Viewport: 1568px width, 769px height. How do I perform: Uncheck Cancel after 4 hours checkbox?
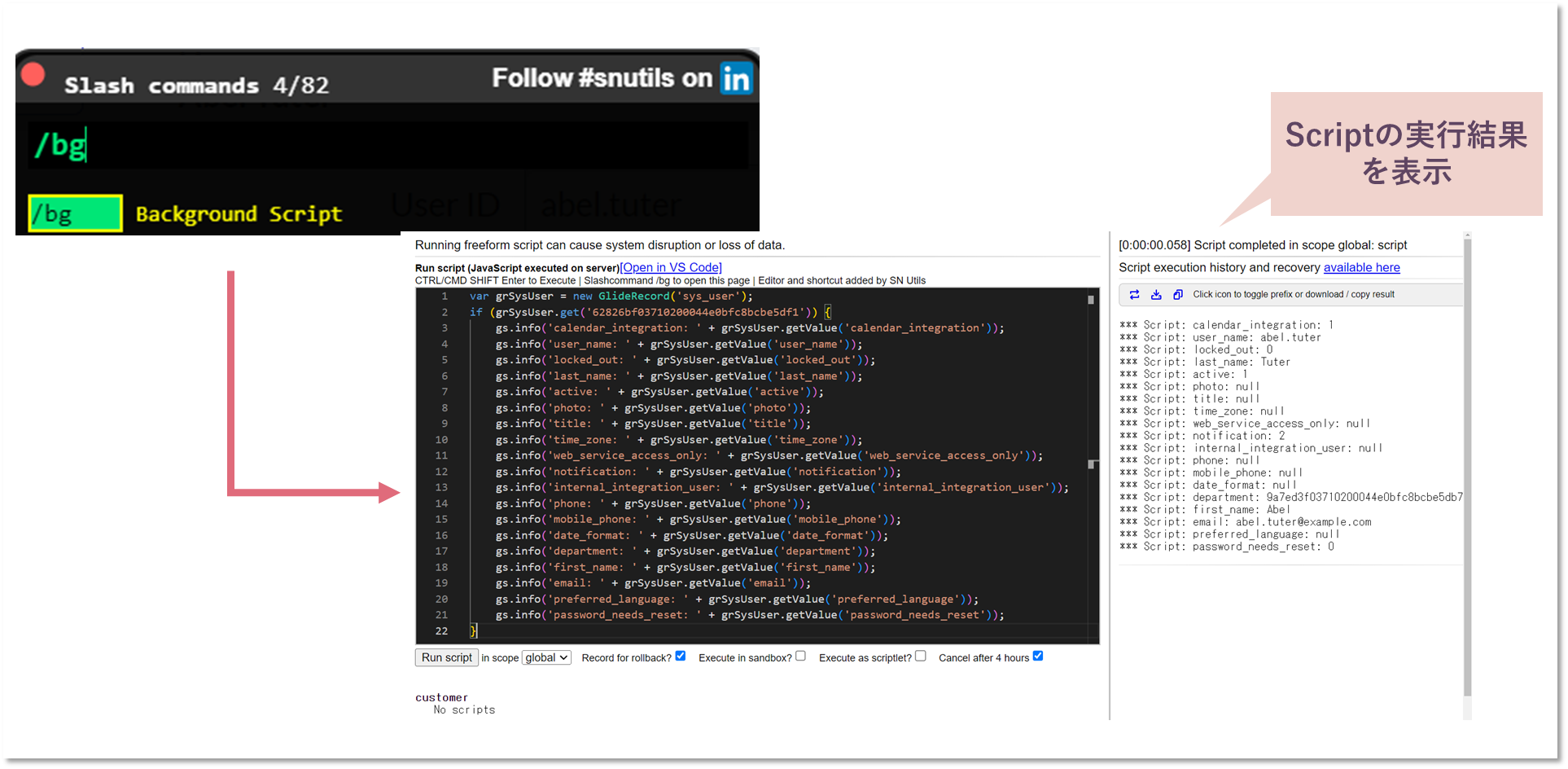point(1037,656)
